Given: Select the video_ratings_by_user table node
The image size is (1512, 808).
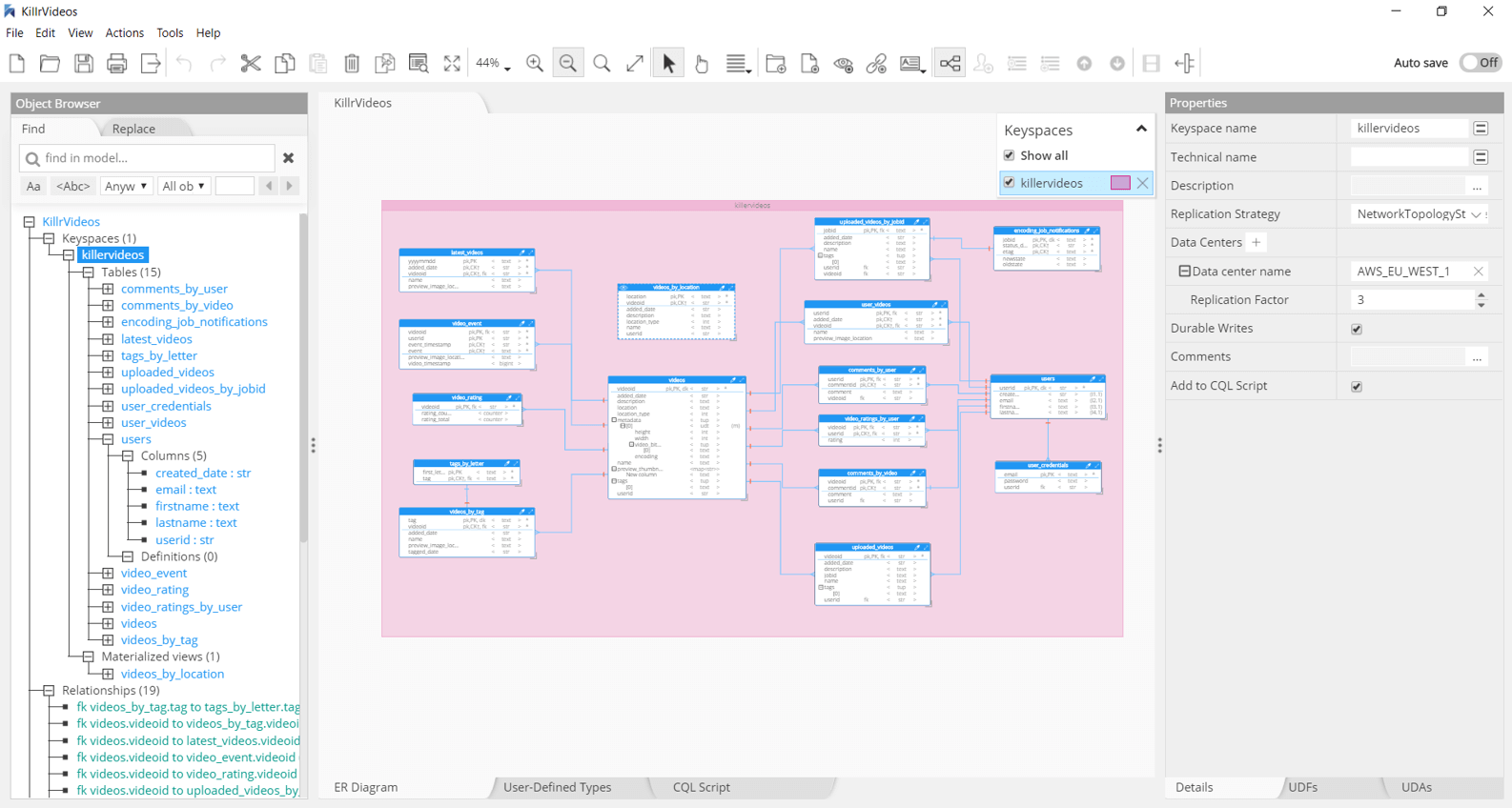Looking at the screenshot, I should (x=181, y=607).
